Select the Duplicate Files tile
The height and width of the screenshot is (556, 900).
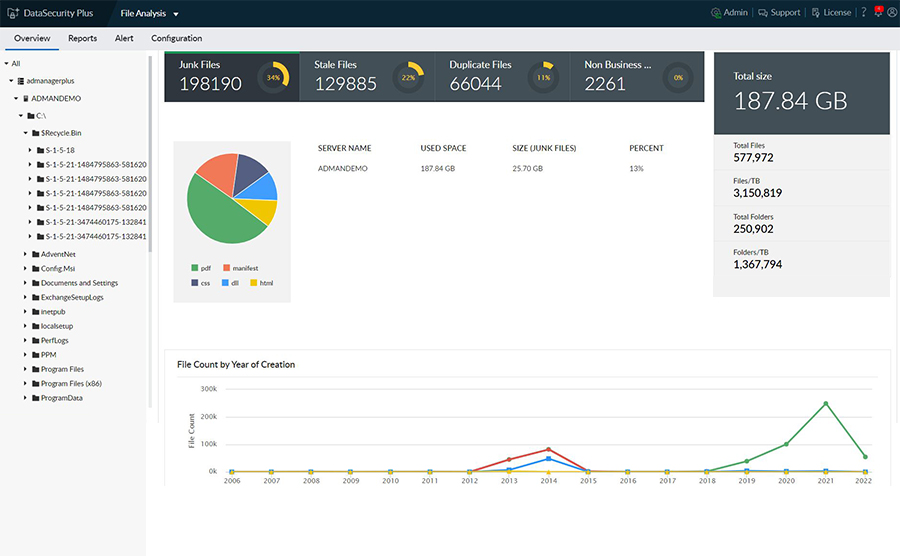point(502,77)
